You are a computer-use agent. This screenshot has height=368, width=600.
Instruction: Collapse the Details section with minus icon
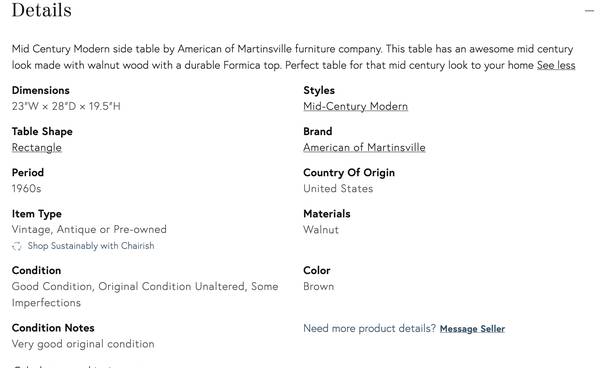tap(589, 11)
